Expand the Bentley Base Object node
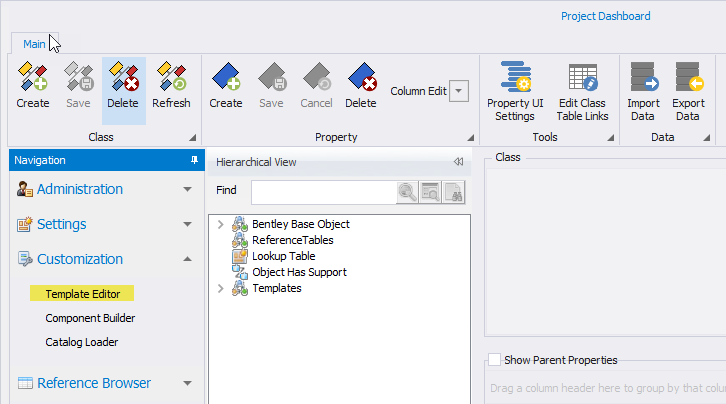Viewport: 726px width, 404px height. [220, 224]
